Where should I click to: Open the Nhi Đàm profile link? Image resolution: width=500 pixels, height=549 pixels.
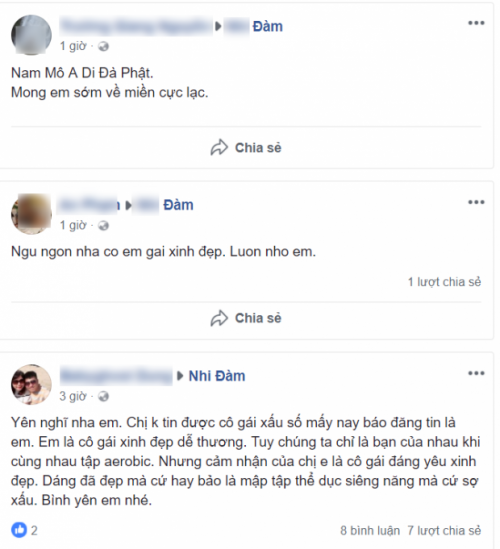tap(217, 376)
